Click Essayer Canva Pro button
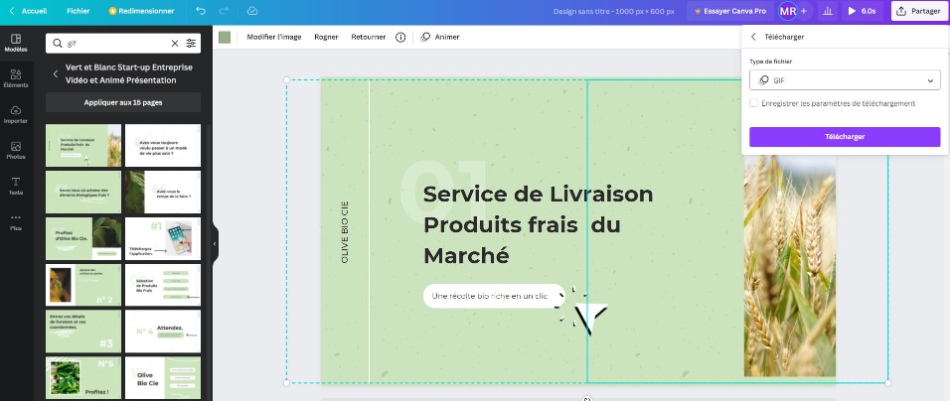This screenshot has height=401, width=950. coord(730,11)
